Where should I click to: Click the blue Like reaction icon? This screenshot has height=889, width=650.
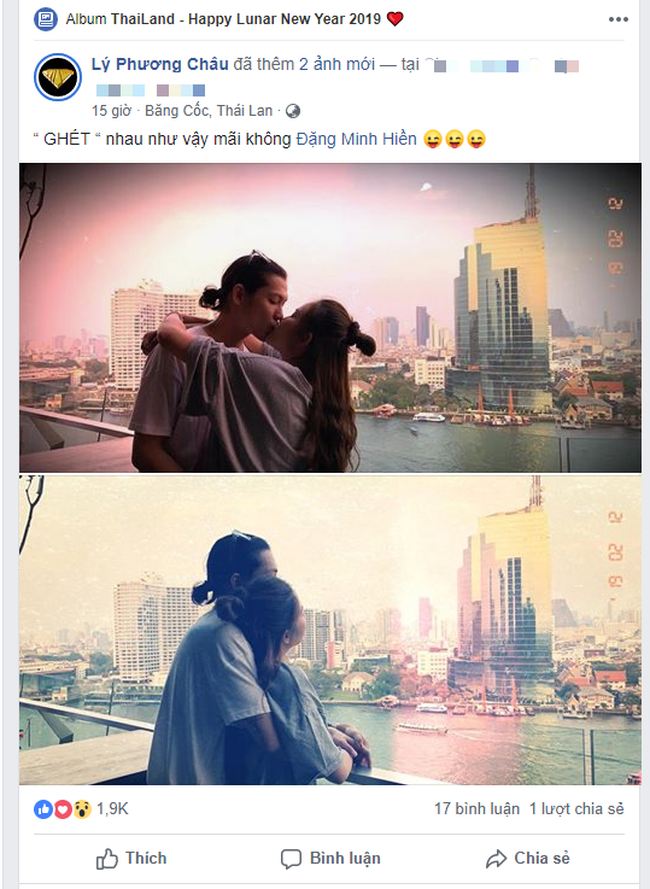(x=43, y=810)
